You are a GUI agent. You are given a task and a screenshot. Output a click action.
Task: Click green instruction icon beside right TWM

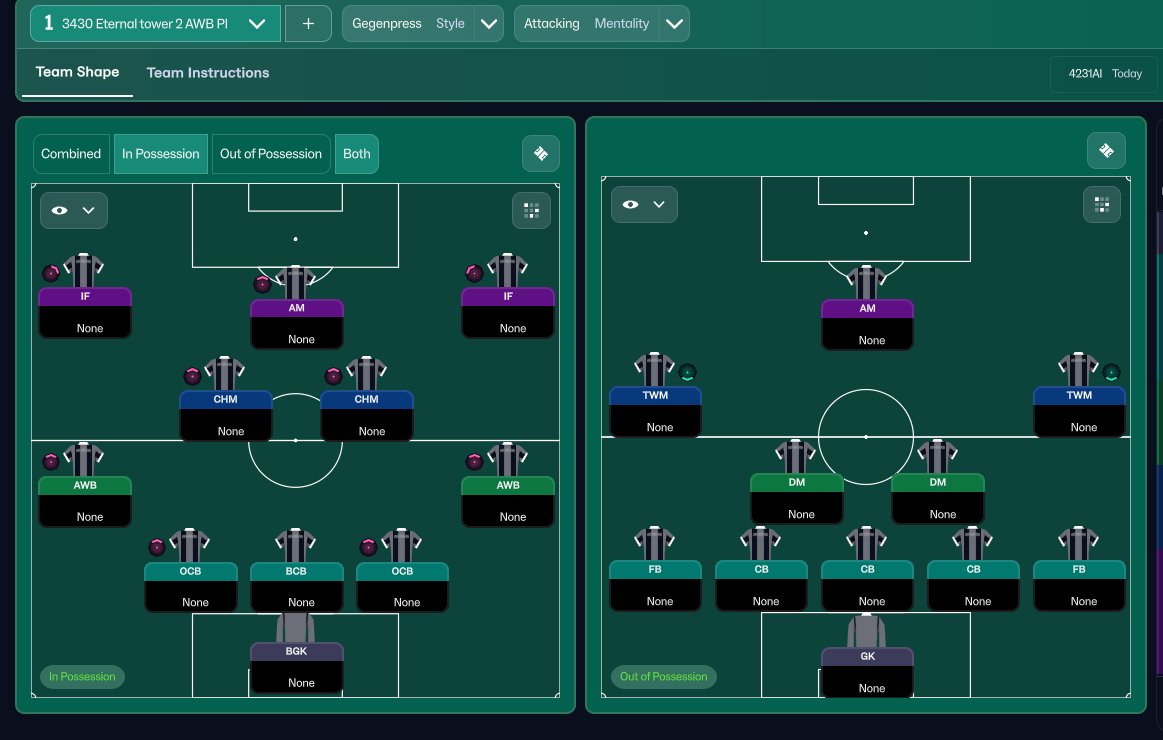[1111, 372]
